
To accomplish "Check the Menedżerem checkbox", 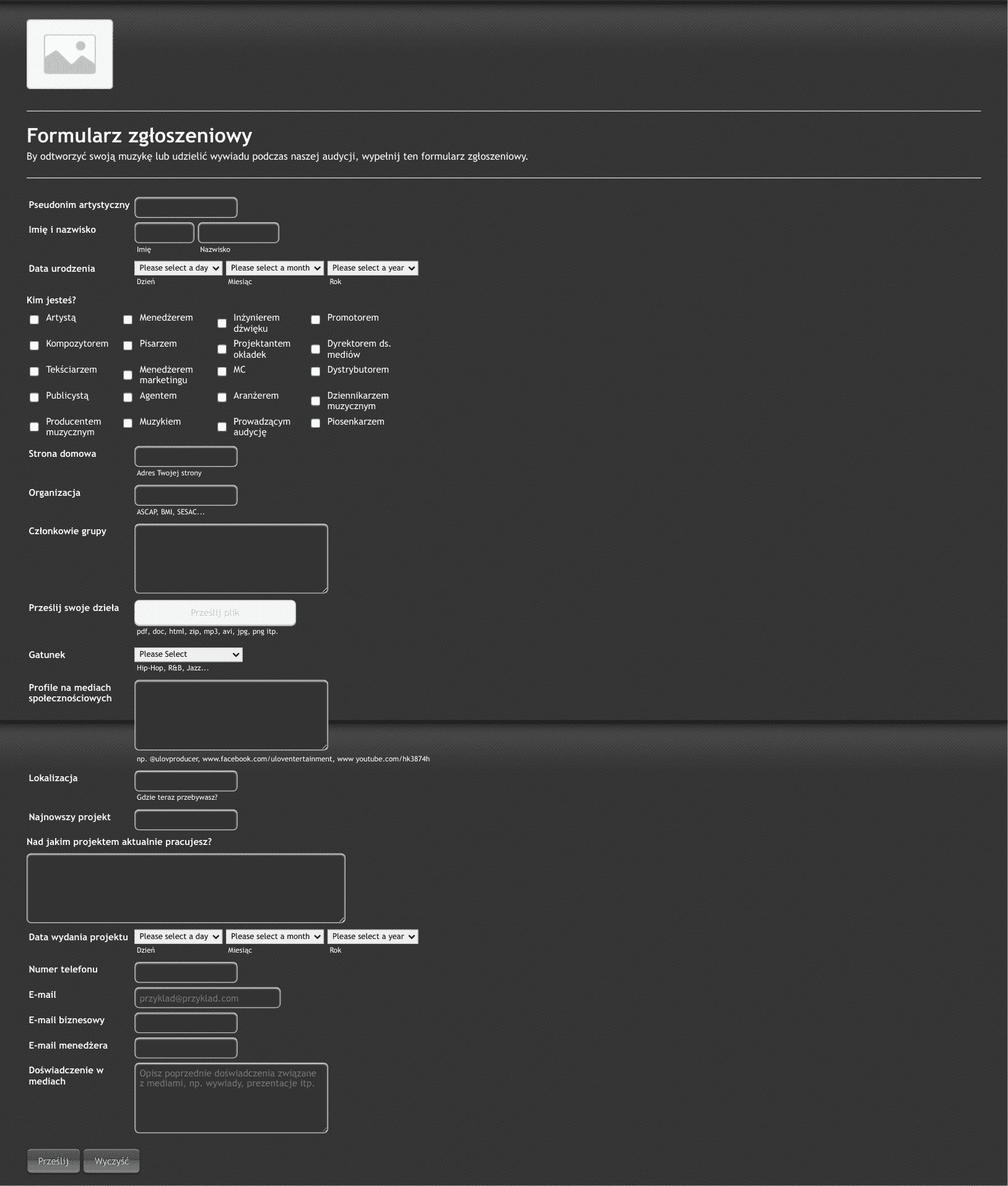I will 128,319.
